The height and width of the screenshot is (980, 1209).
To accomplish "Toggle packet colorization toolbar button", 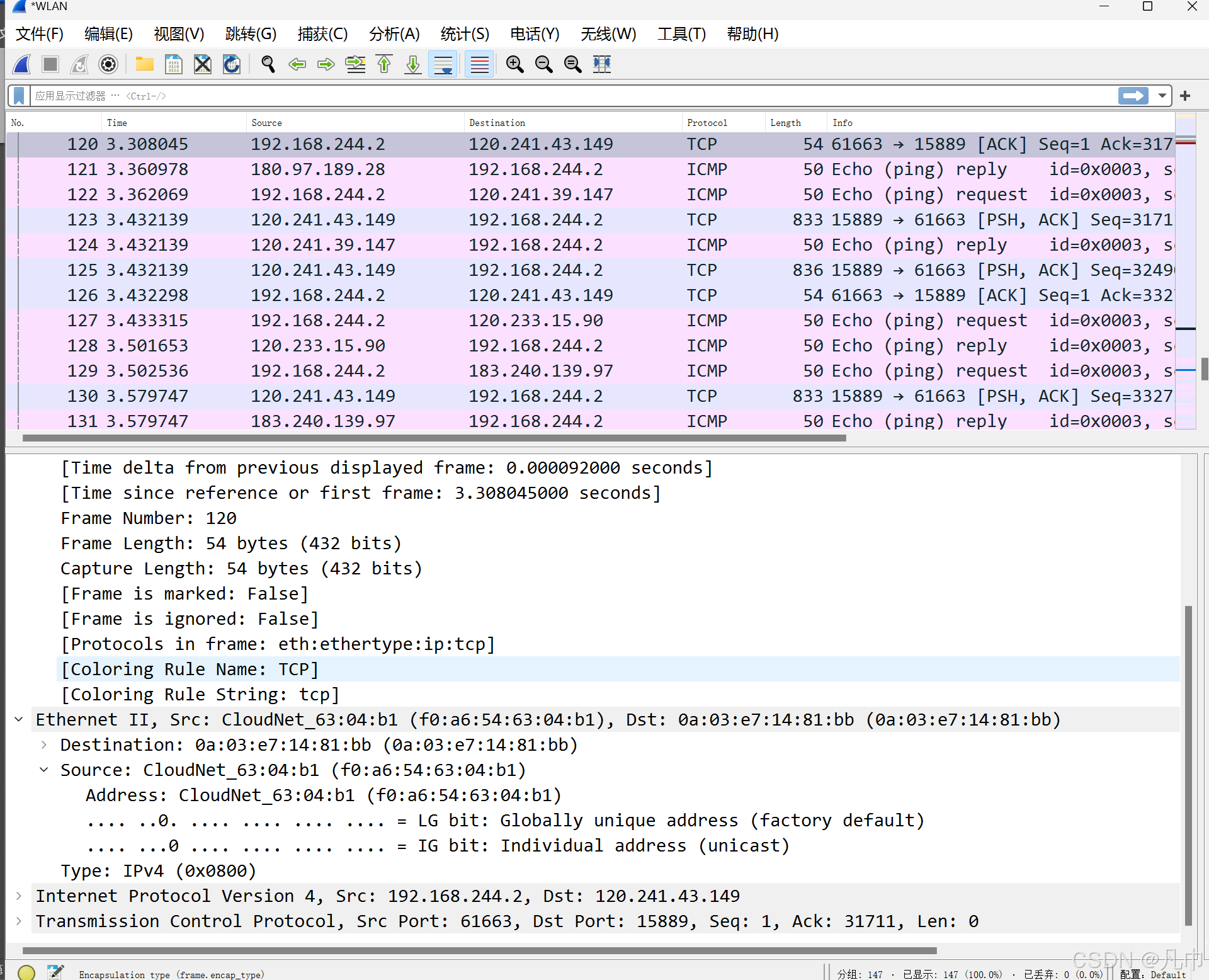I will [x=479, y=64].
